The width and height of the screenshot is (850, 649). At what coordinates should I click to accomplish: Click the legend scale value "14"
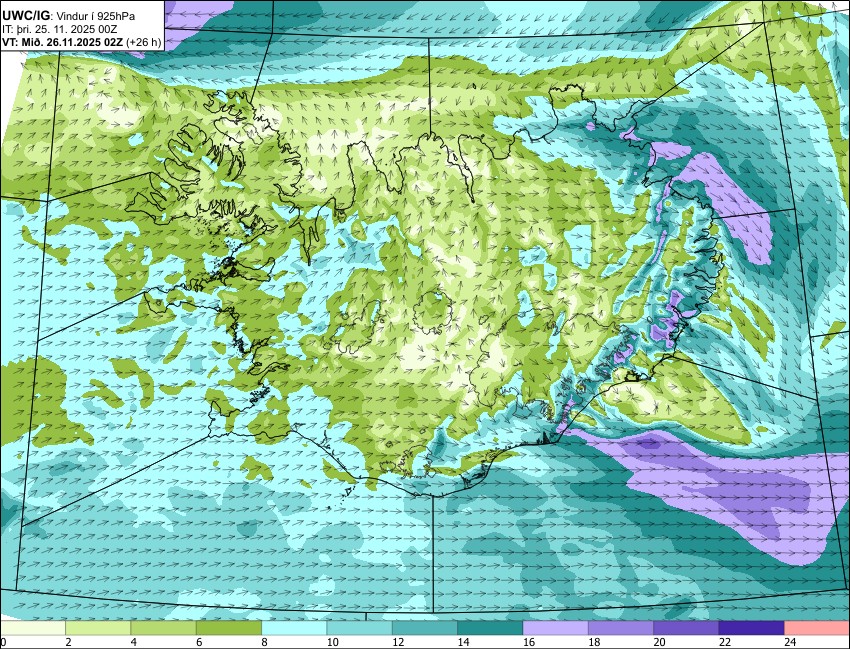(x=463, y=642)
